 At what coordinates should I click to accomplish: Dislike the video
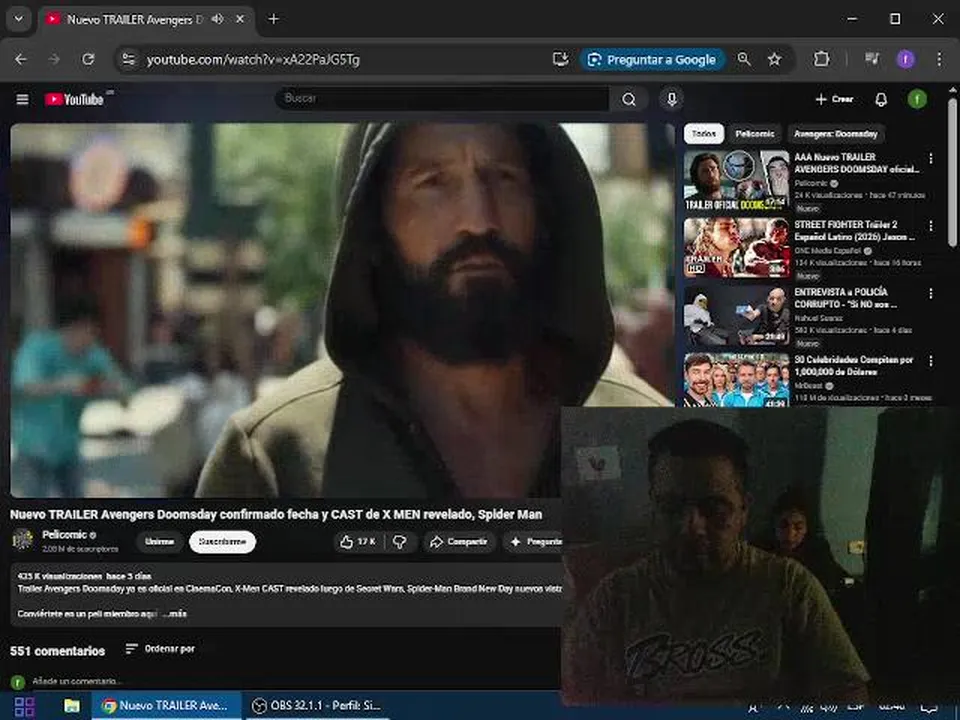tap(400, 542)
